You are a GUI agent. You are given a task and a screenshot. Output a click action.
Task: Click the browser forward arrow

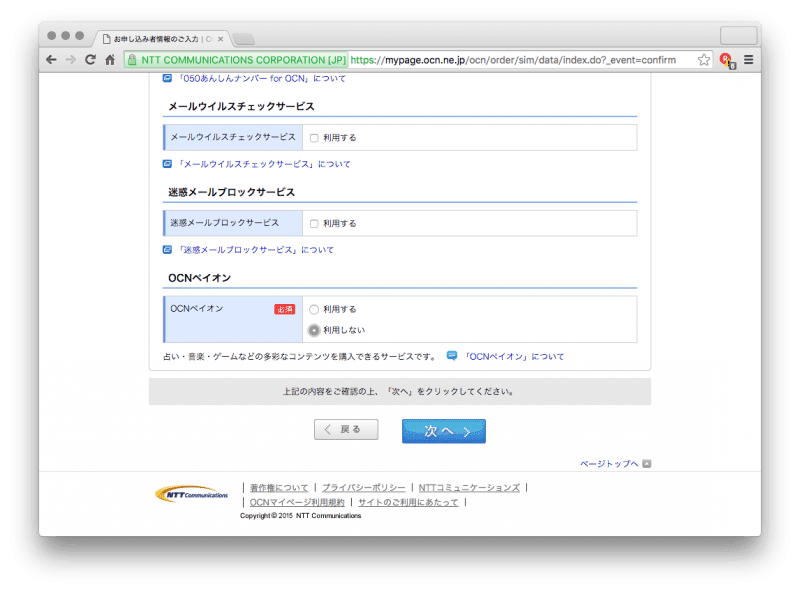pos(71,60)
